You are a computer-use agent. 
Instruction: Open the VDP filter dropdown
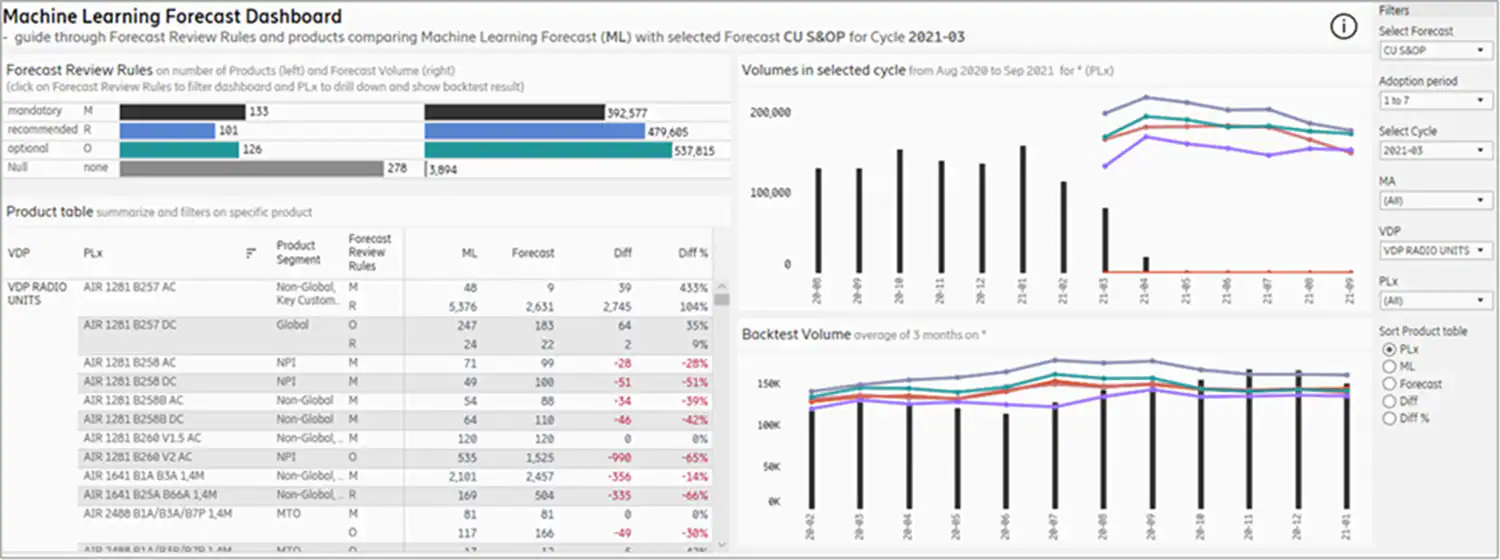1435,250
